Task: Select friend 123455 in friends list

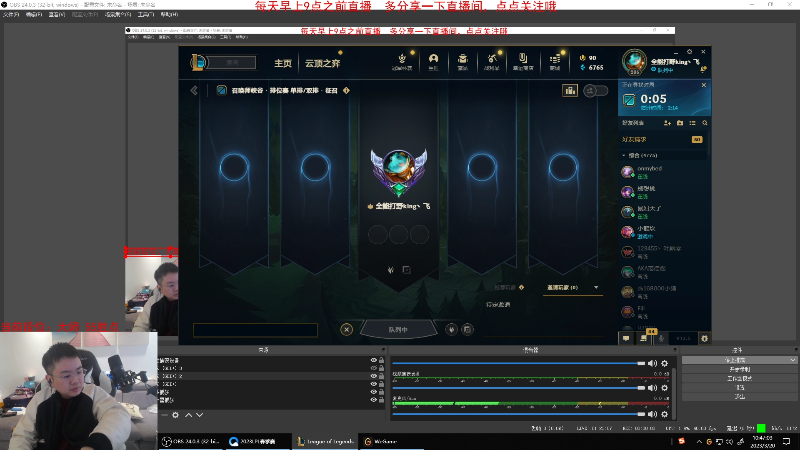Action: coord(663,252)
